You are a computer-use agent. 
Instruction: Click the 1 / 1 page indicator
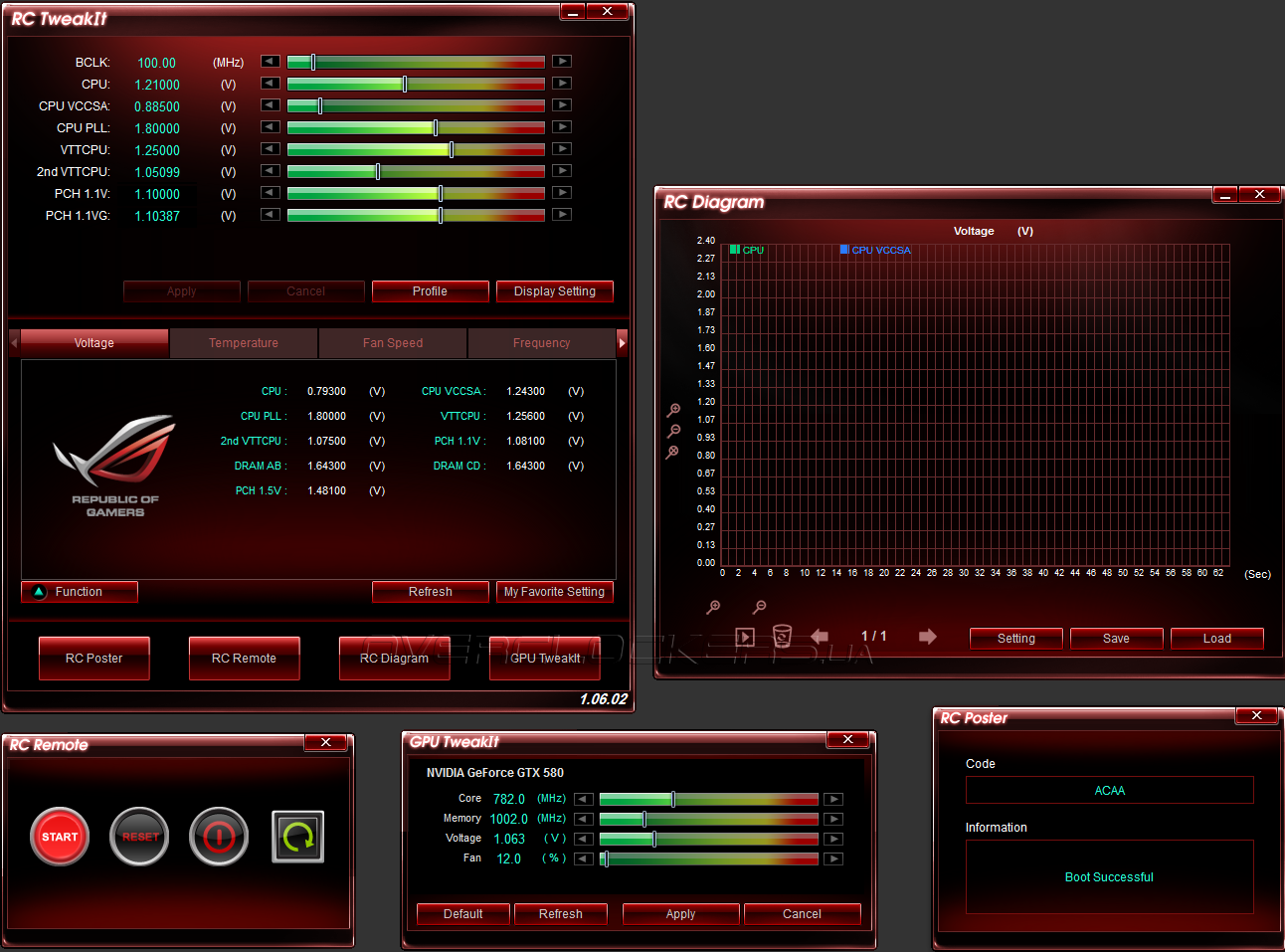pos(874,637)
